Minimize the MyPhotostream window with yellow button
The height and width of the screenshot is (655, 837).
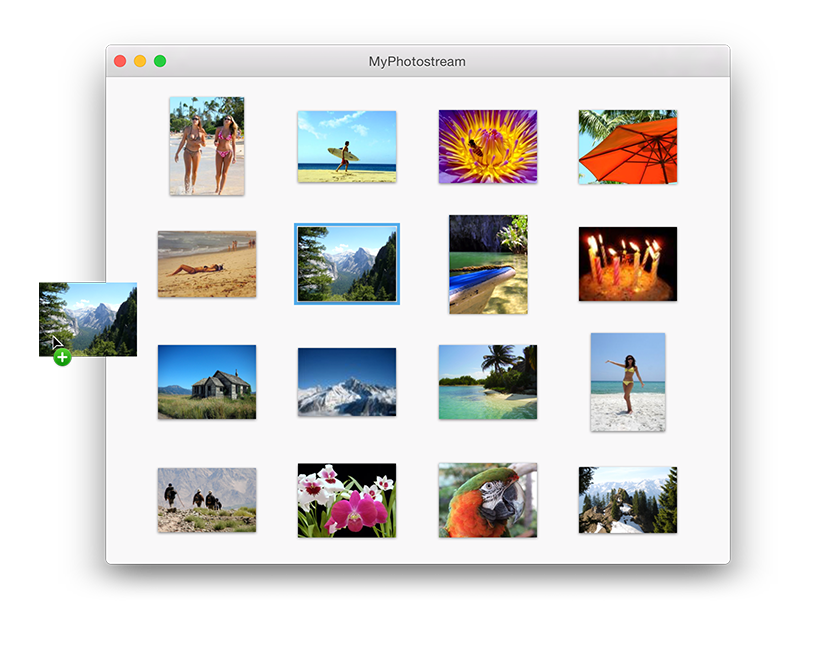140,61
